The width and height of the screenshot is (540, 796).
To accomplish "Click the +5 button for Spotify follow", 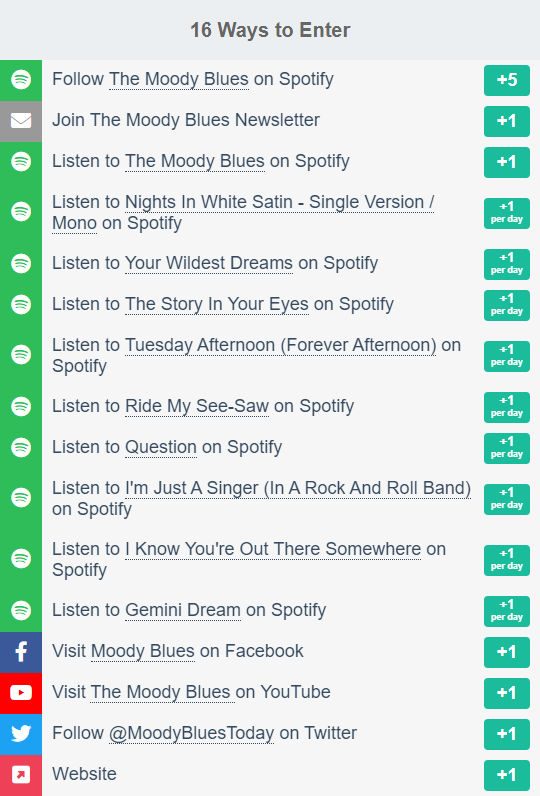I will coord(507,80).
